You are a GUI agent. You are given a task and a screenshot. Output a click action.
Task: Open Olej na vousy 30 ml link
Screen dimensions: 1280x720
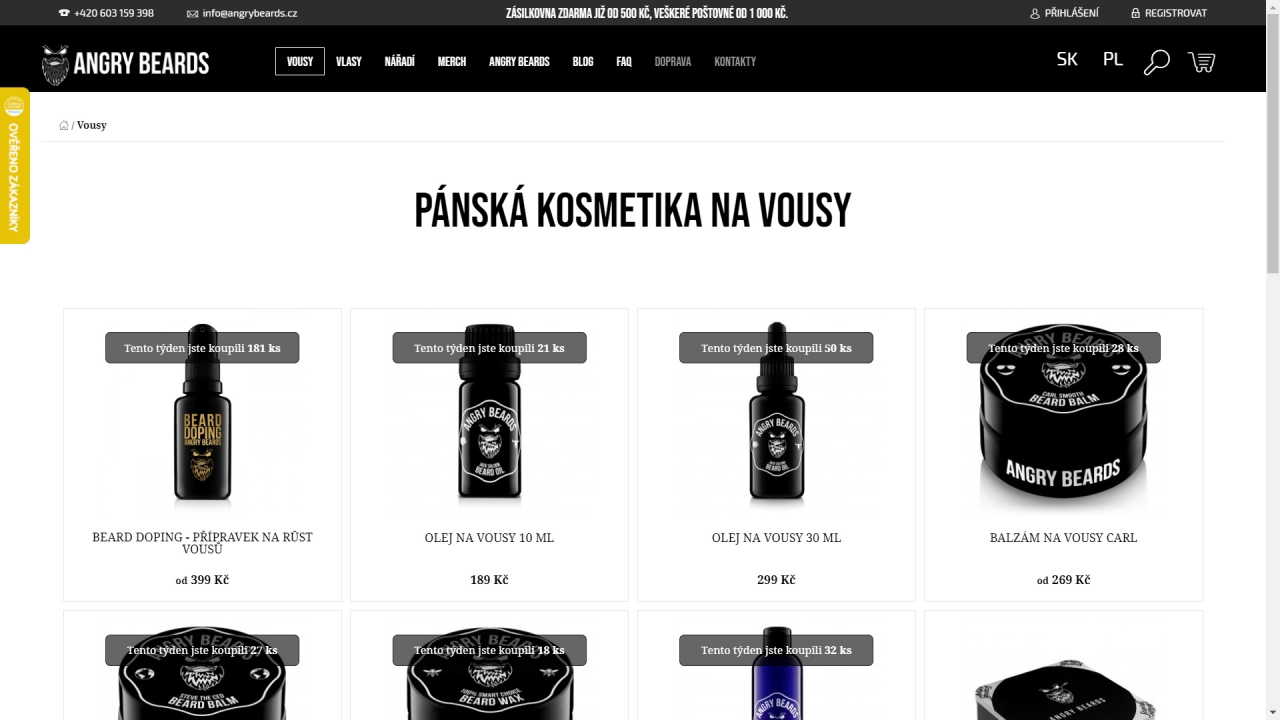click(x=776, y=538)
